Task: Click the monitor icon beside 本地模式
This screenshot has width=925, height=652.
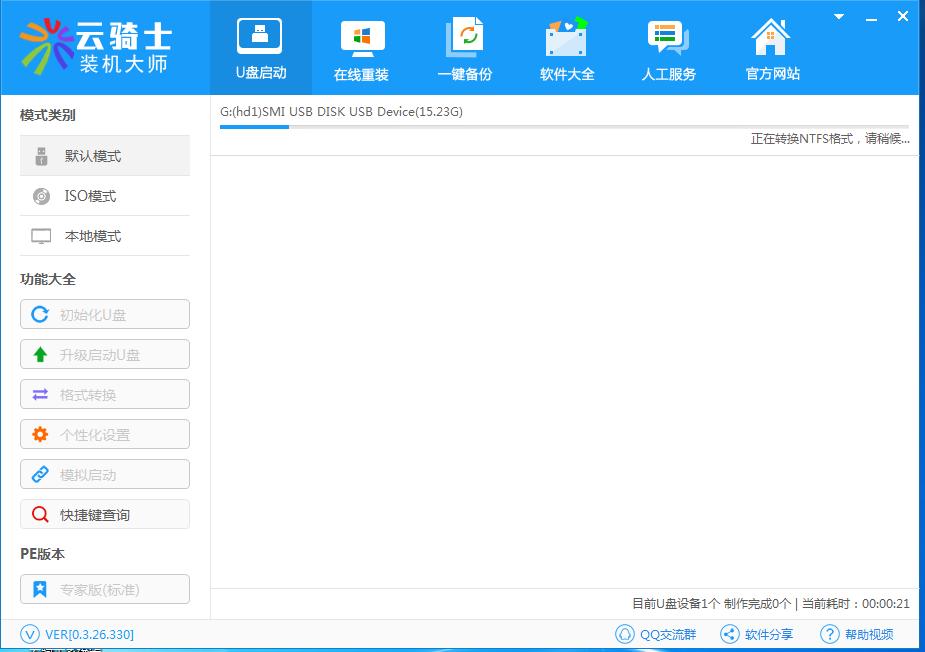Action: 41,236
